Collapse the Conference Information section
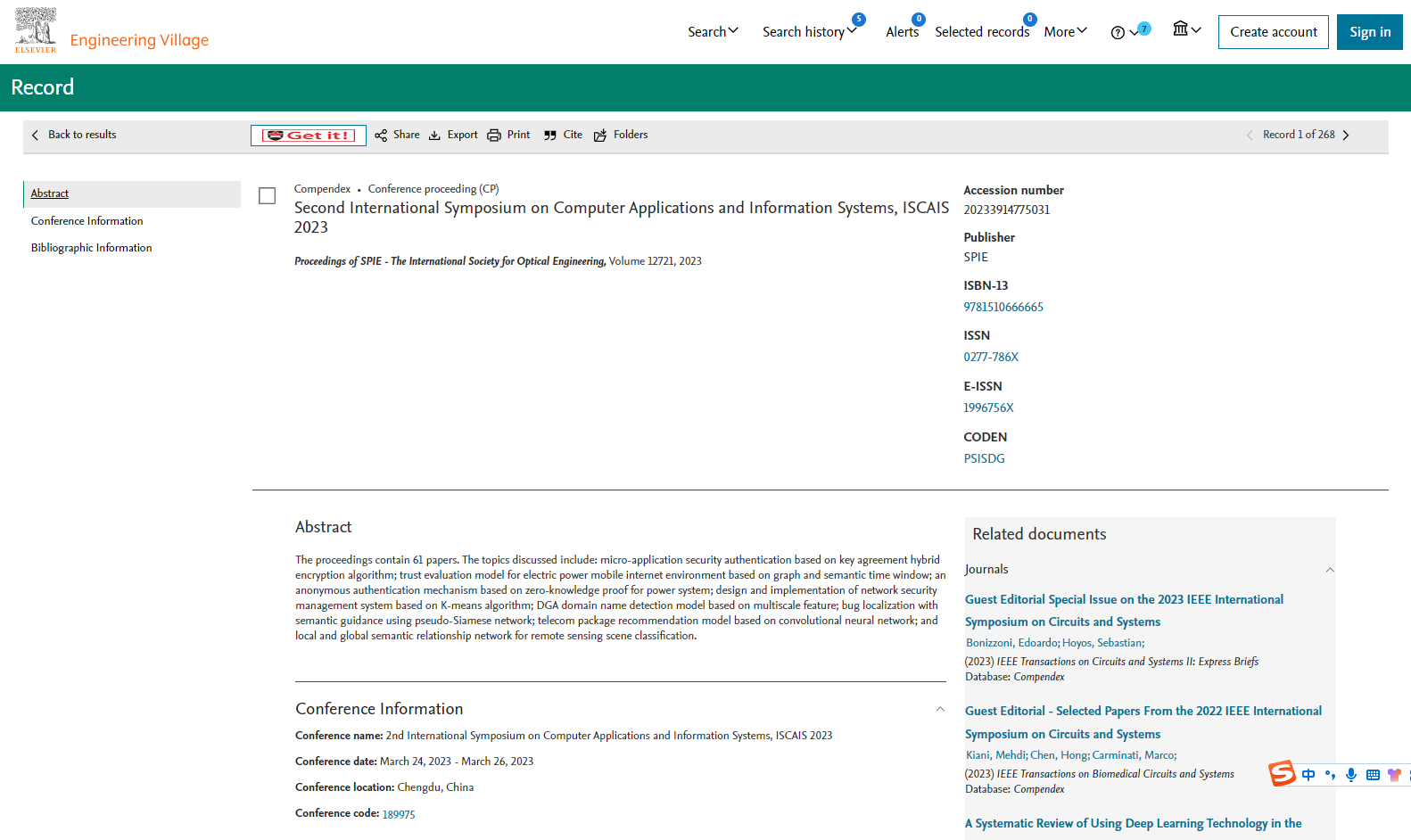1411x840 pixels. 940,710
